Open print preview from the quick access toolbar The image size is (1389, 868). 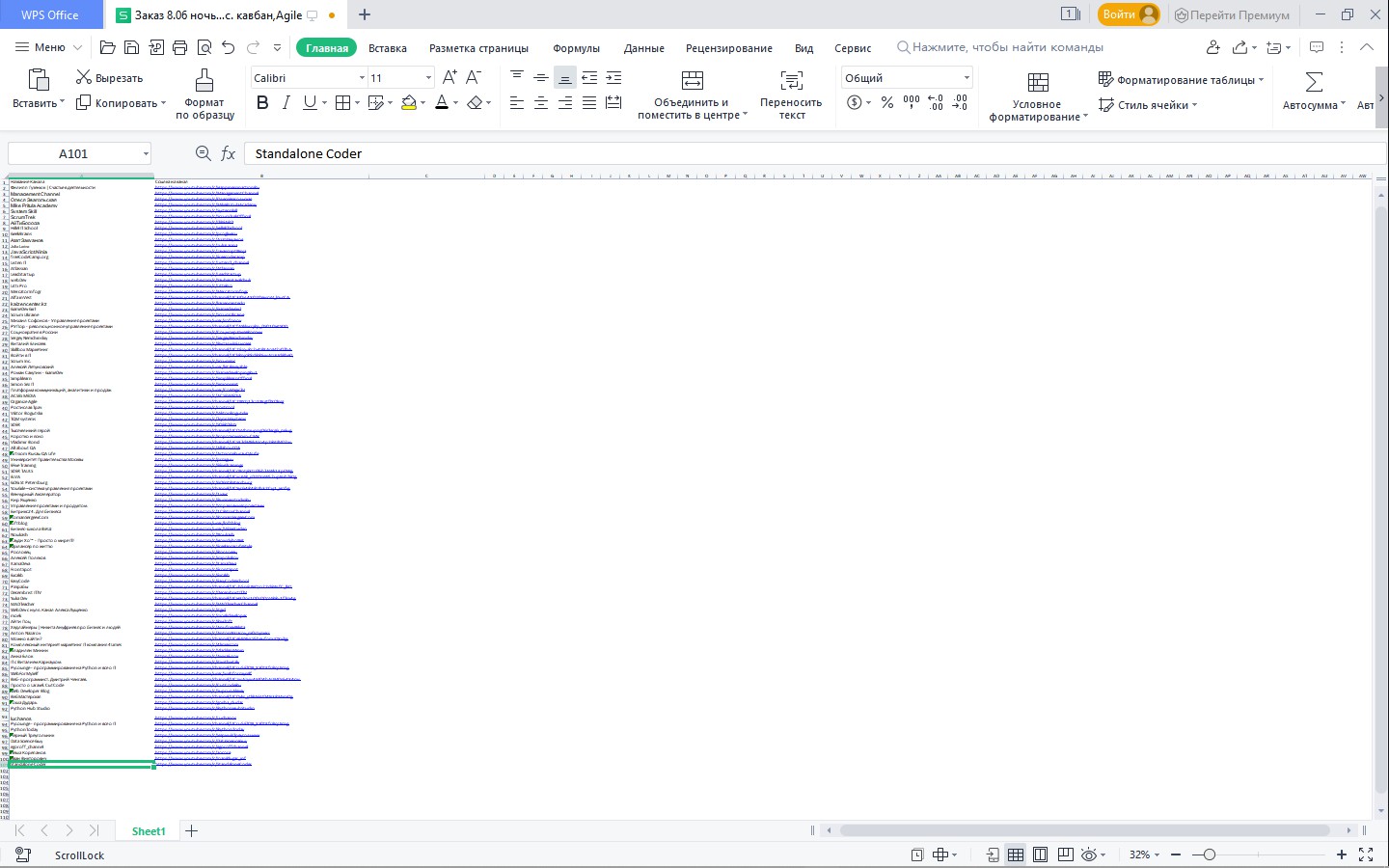[204, 47]
